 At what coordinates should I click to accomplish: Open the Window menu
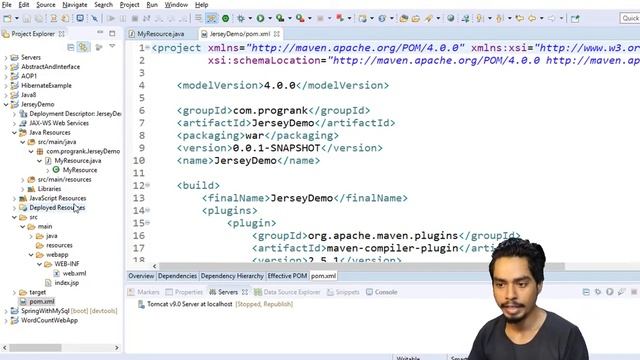[x=176, y=5]
